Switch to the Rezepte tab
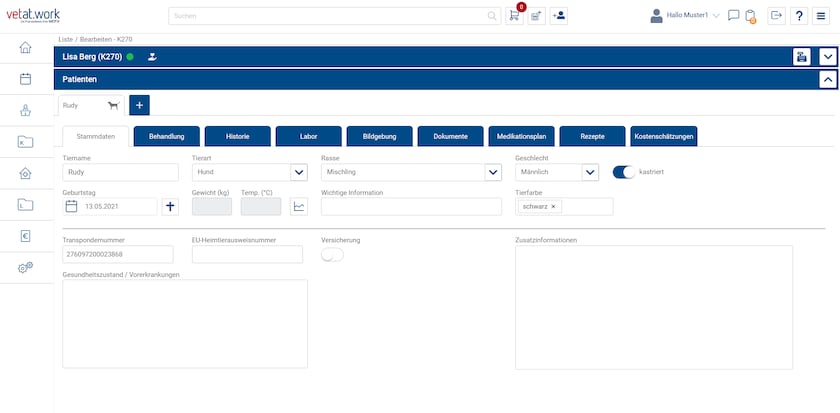This screenshot has height=413, width=840. (x=592, y=137)
